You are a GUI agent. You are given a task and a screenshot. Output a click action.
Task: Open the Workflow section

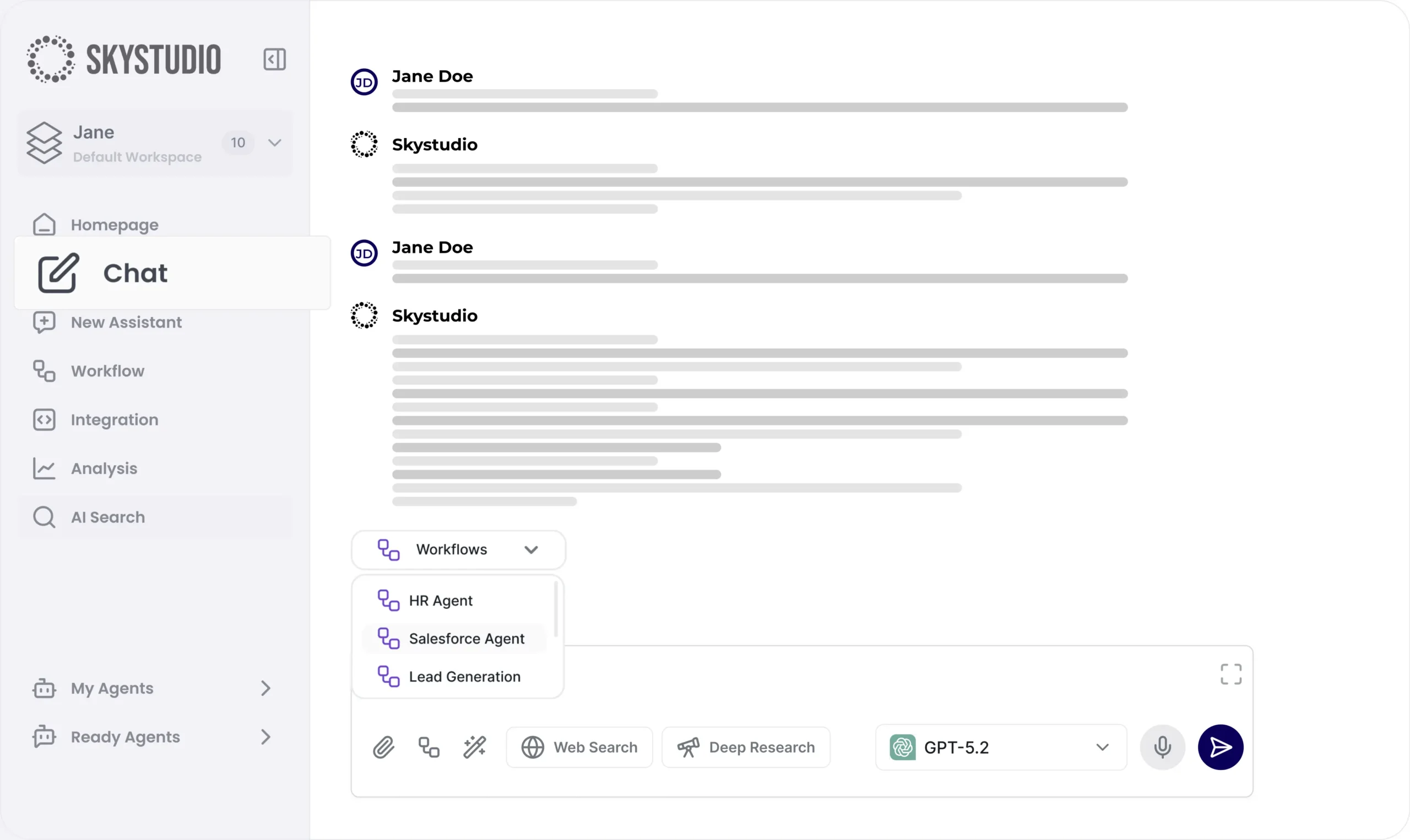107,371
